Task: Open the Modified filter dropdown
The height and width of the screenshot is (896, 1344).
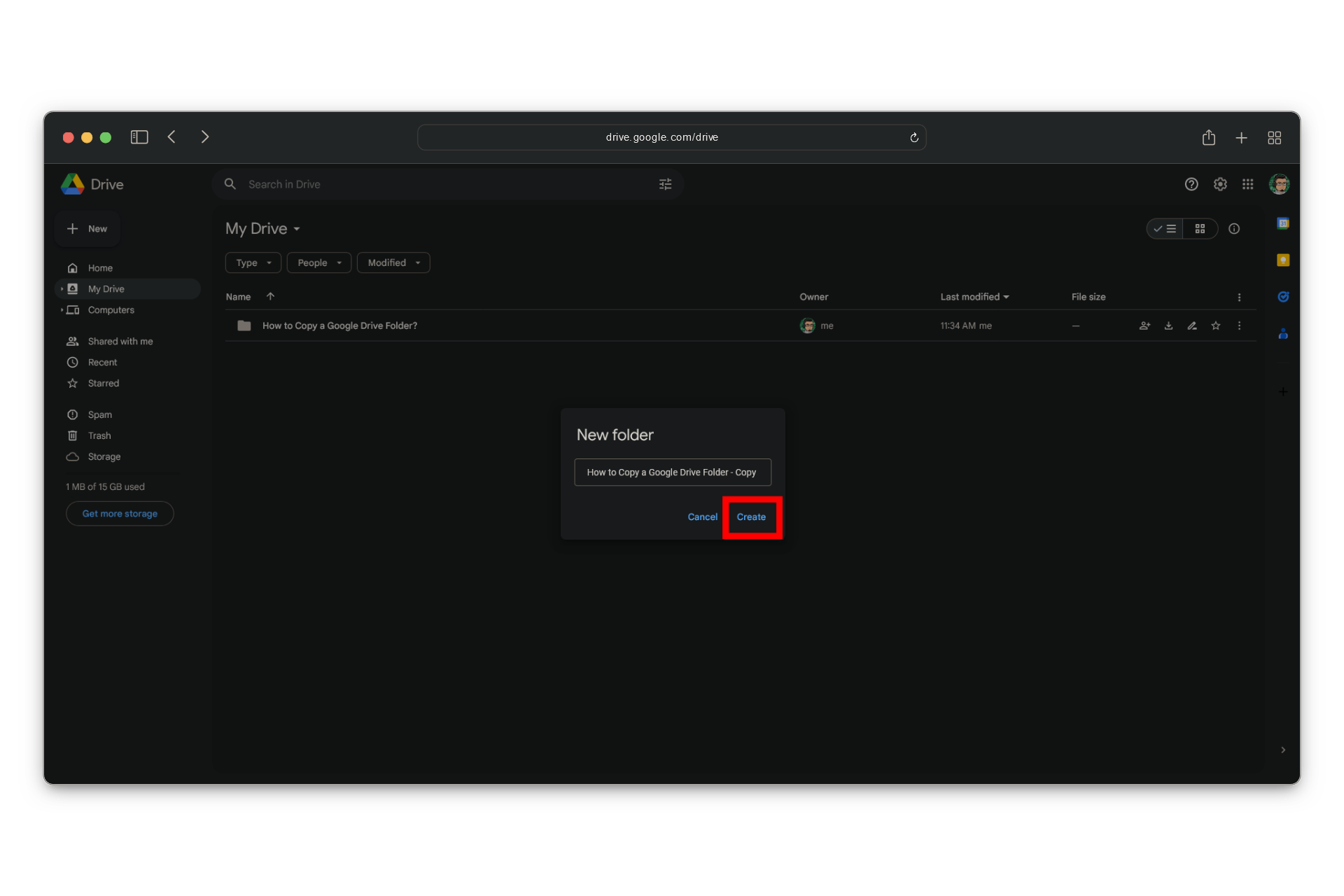Action: [393, 262]
